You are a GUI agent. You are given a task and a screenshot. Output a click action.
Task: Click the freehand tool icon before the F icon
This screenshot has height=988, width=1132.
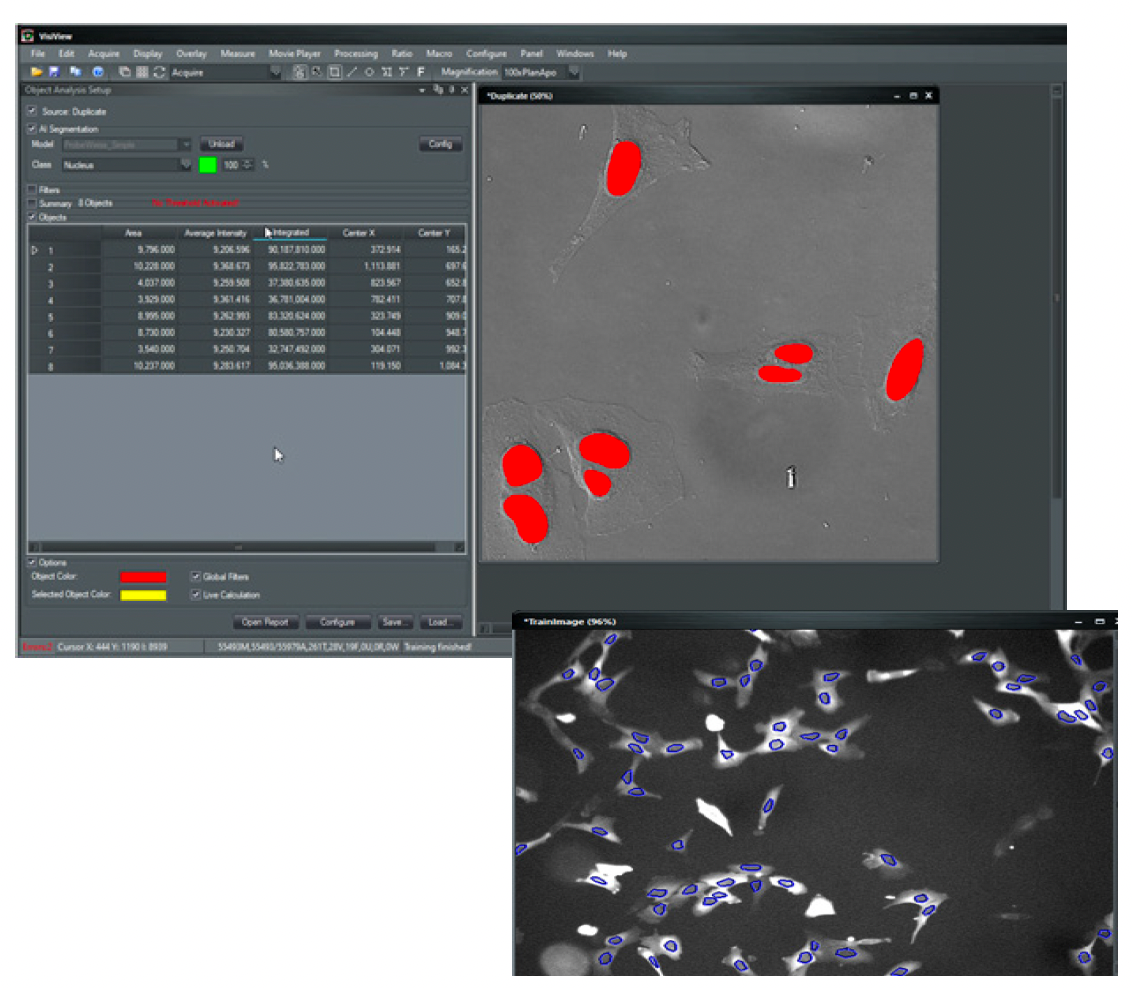404,72
